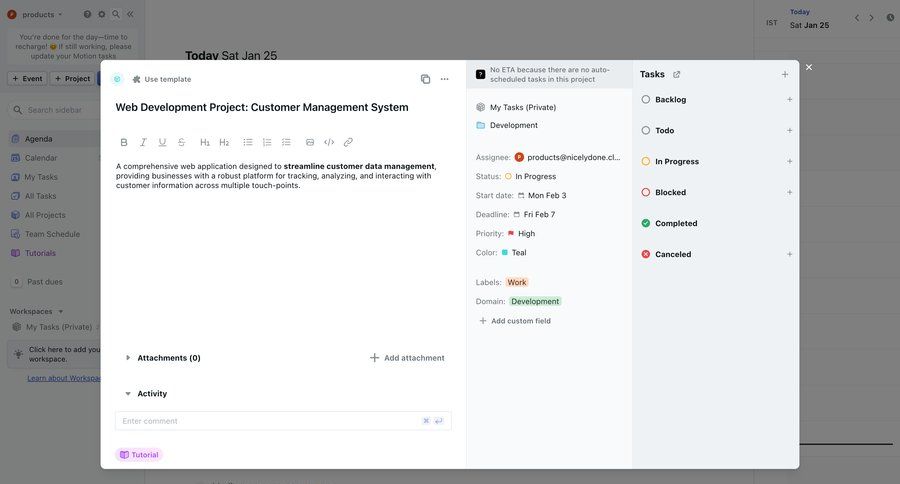900x484 pixels.
Task: Insert a bulleted list
Action: click(x=248, y=142)
